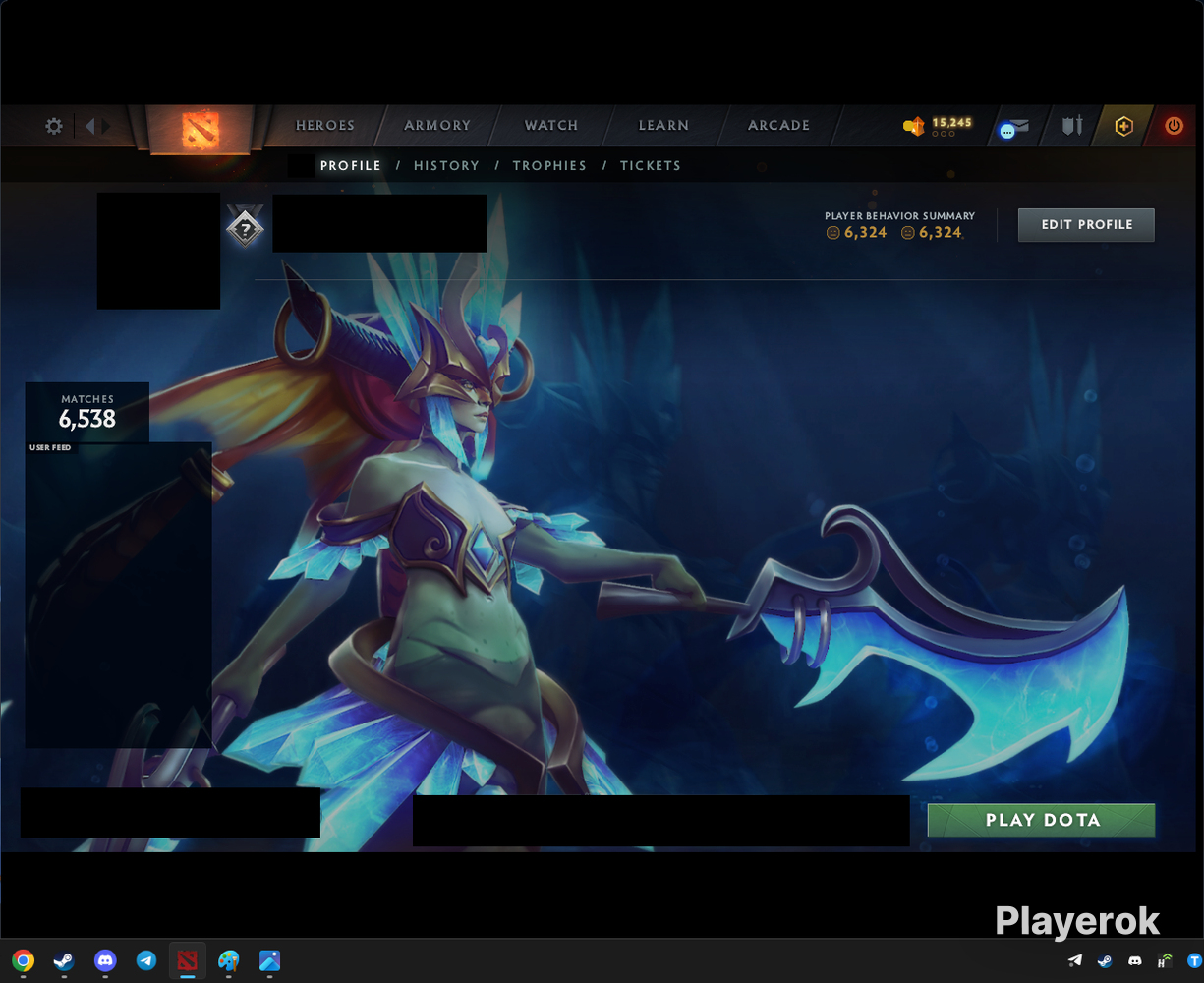
Task: Click first behavior score 6,324
Action: click(x=857, y=233)
